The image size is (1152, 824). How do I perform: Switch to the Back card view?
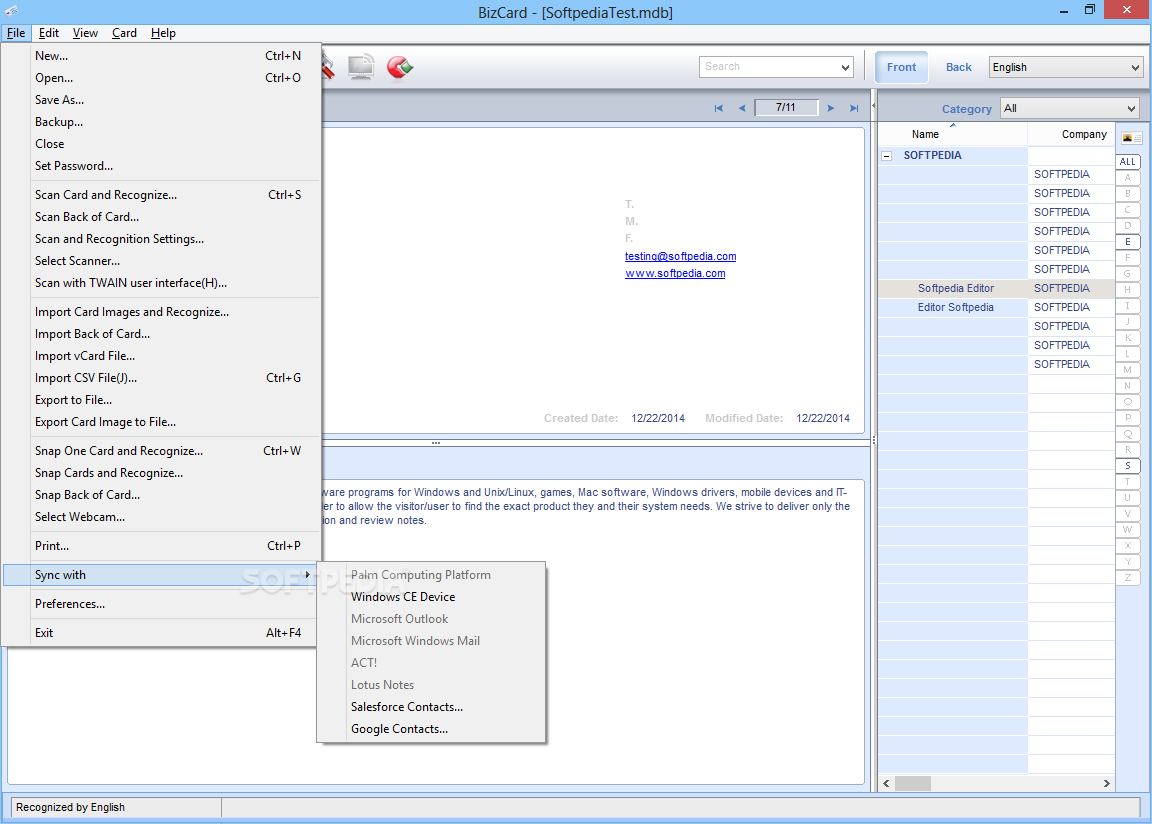959,67
